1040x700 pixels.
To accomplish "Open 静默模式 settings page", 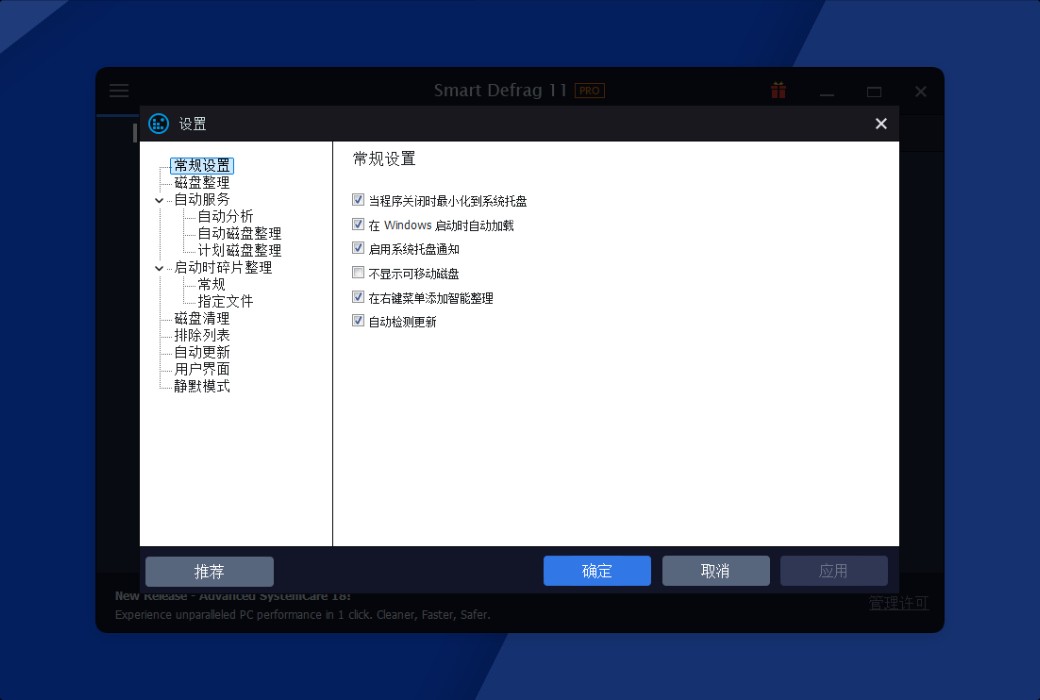I will [202, 386].
